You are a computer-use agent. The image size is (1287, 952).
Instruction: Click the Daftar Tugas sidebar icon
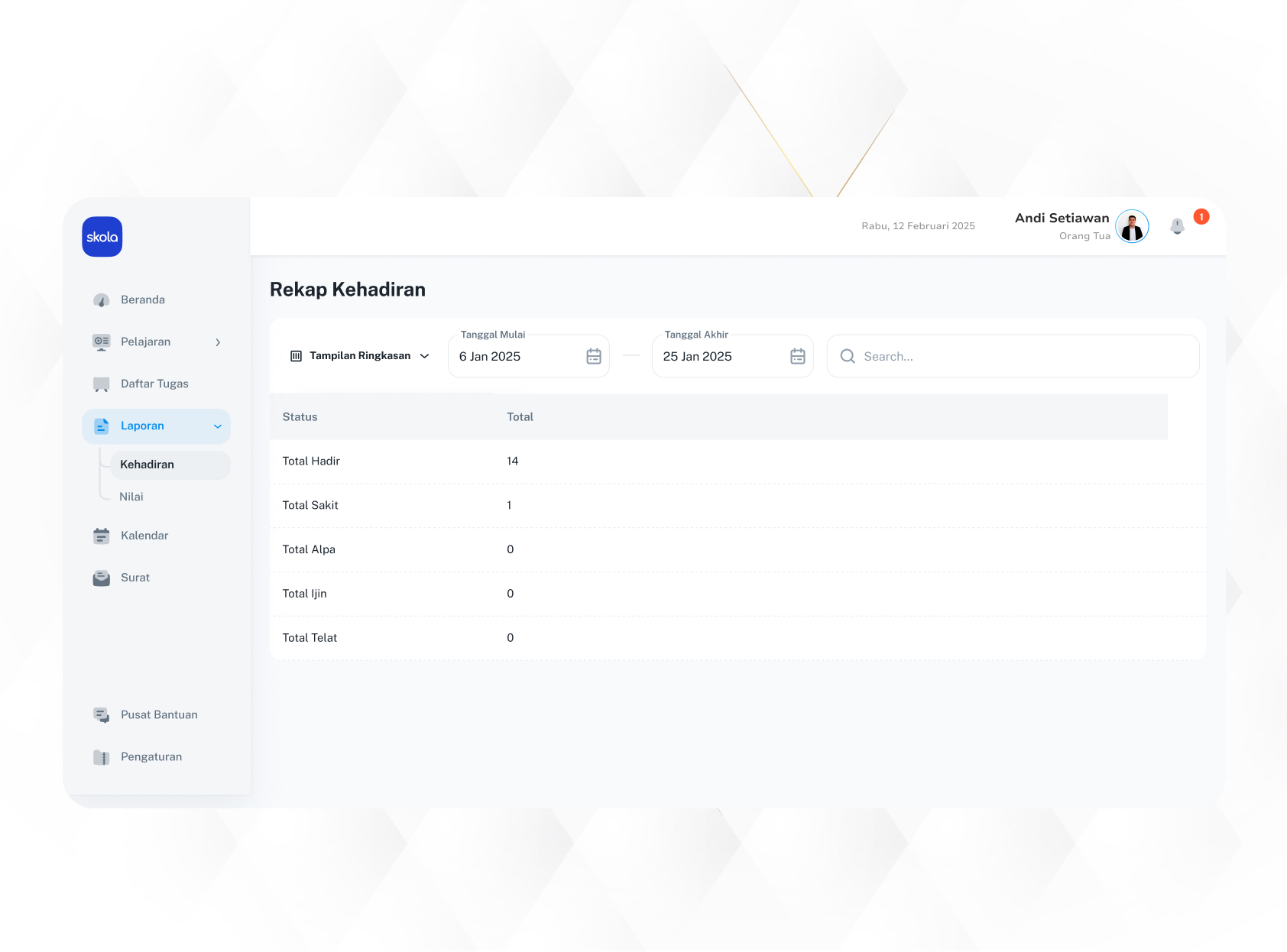click(x=102, y=384)
